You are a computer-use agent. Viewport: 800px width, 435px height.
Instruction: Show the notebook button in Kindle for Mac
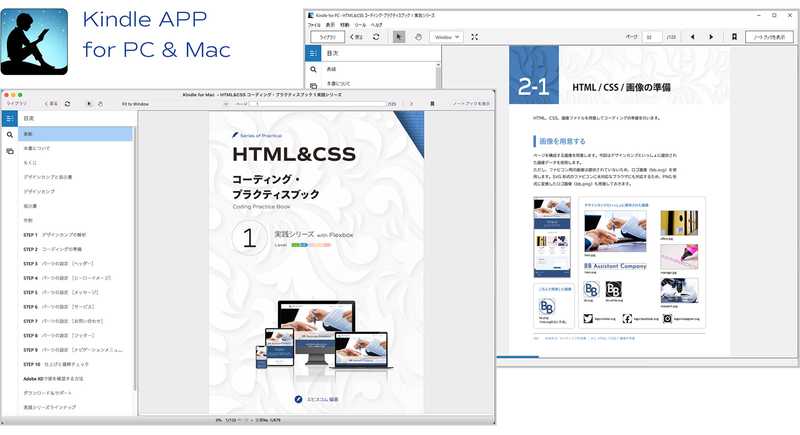click(x=470, y=104)
